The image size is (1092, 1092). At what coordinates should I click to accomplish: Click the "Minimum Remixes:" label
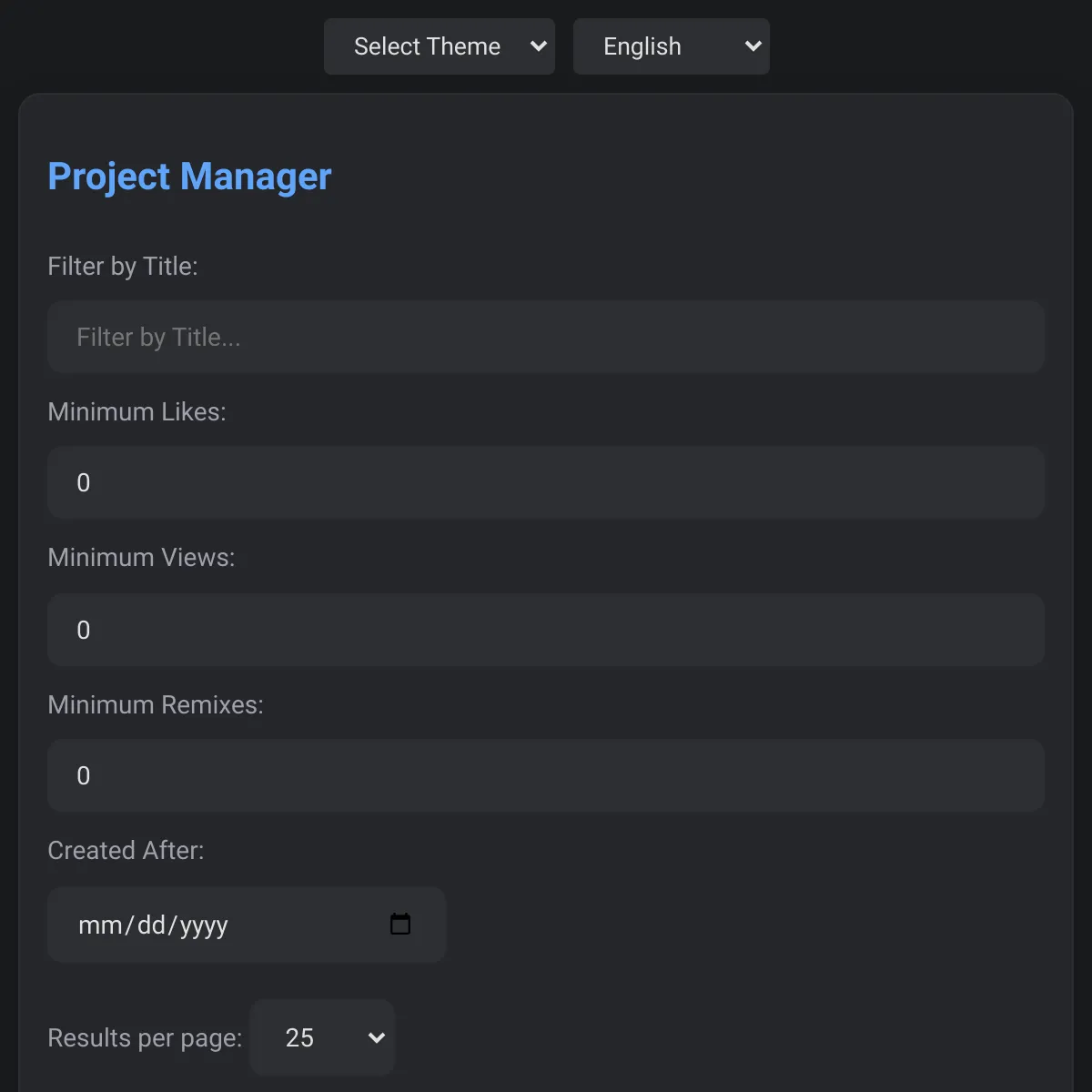tap(156, 704)
